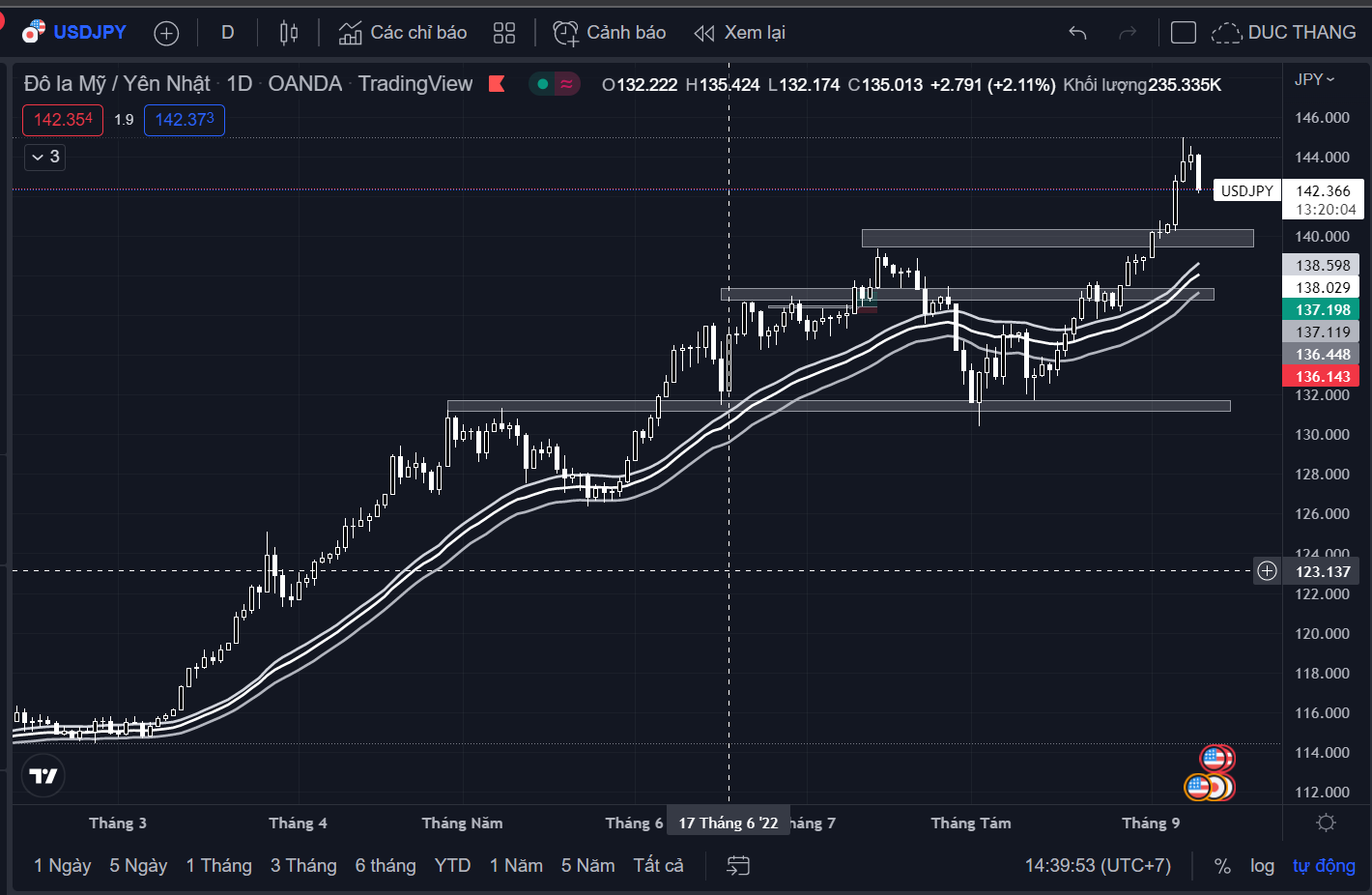This screenshot has width=1372, height=895.
Task: Open the USDJPY symbol search
Action: pos(75,32)
